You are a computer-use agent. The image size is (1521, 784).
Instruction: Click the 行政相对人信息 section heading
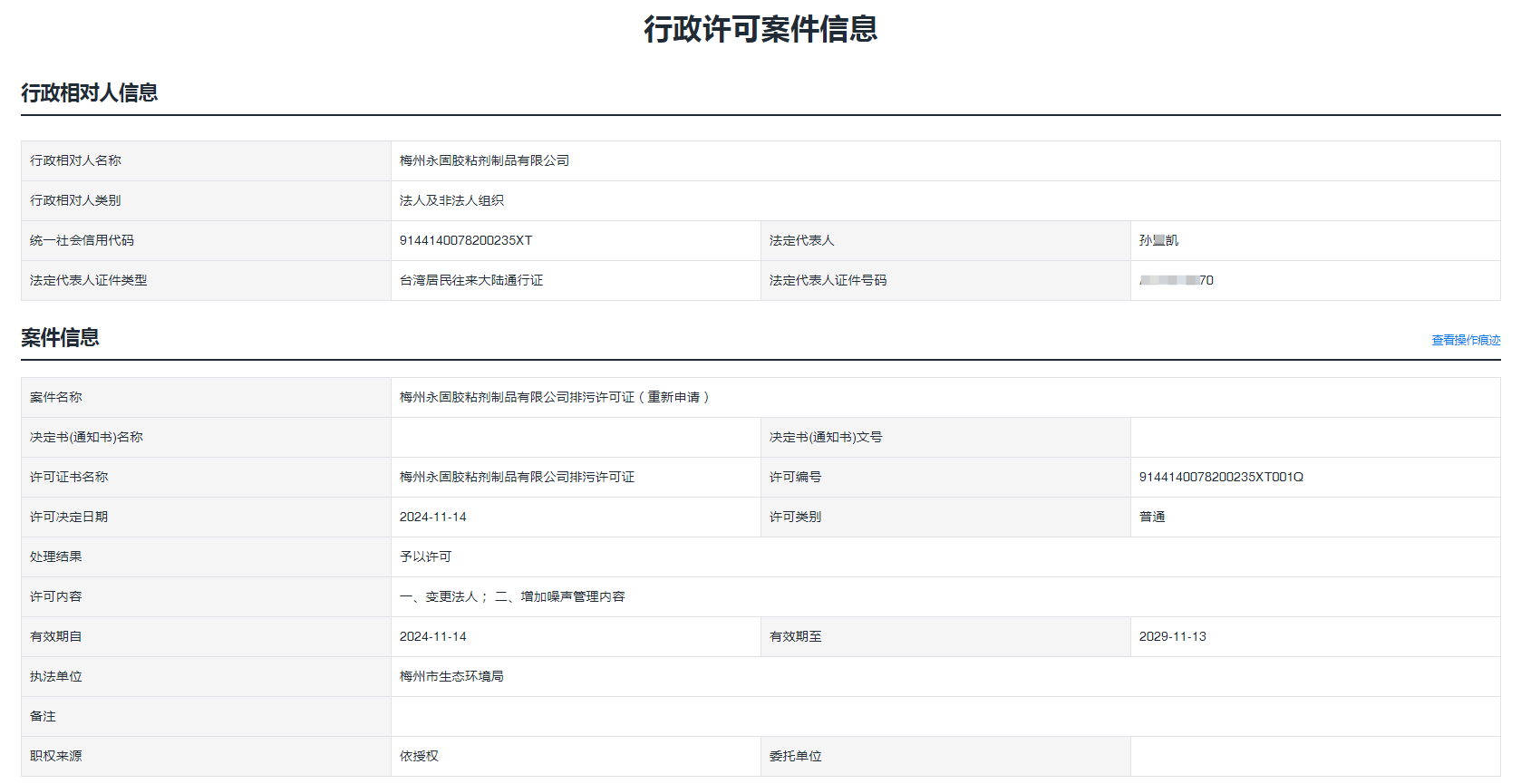[x=90, y=93]
